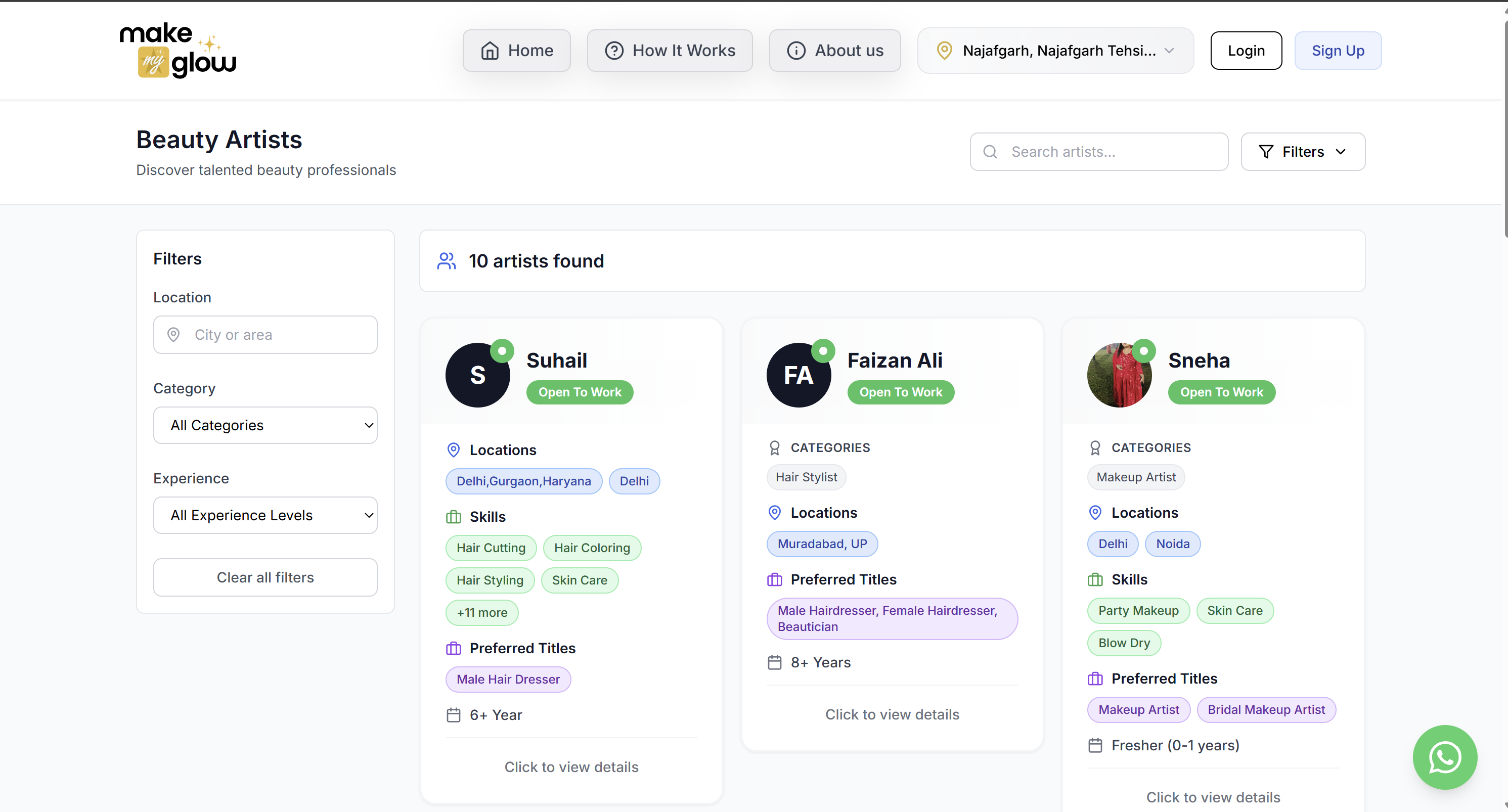
Task: Open the How It Works page
Action: click(x=670, y=51)
